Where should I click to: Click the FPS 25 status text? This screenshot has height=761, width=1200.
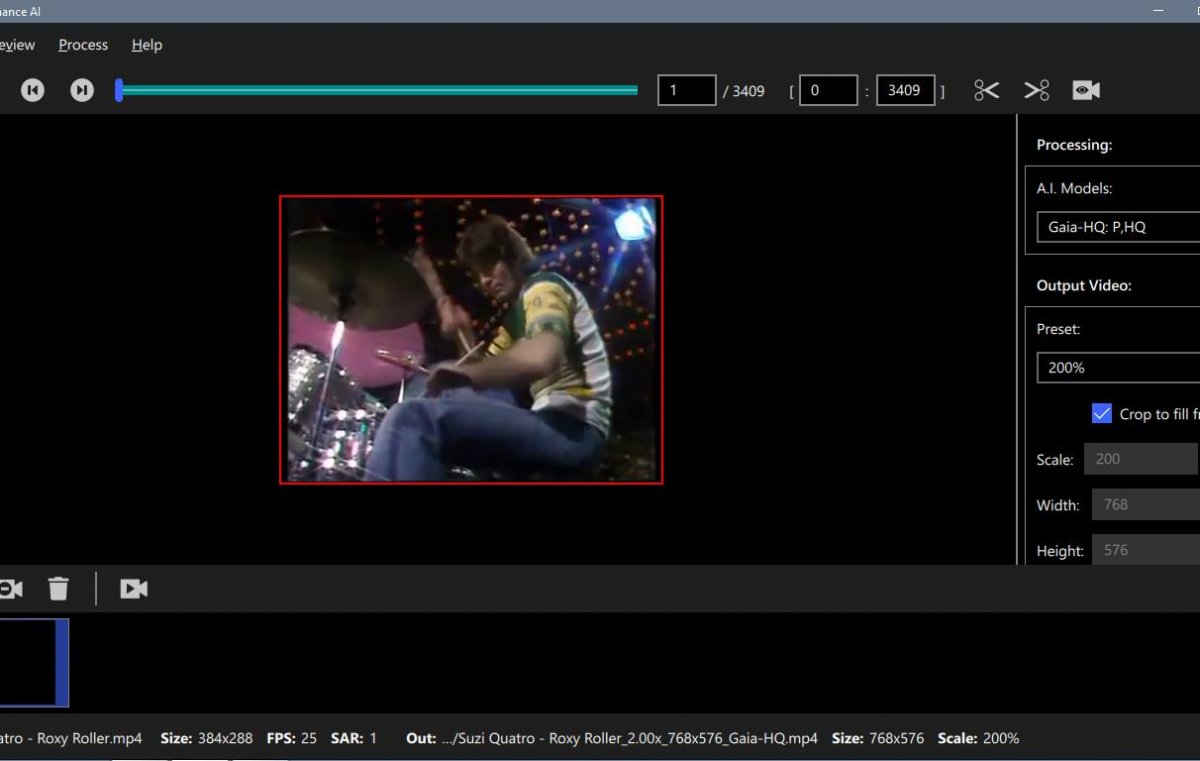(x=292, y=738)
